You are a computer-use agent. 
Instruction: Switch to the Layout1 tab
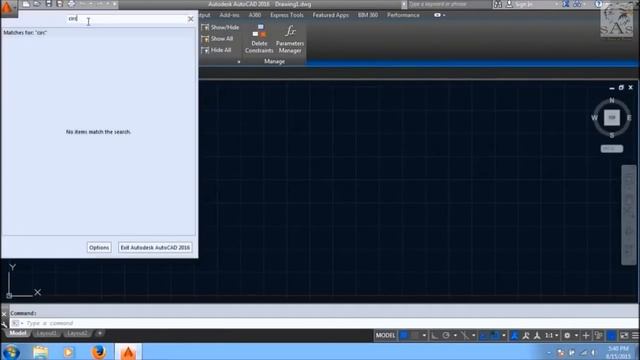[47, 333]
